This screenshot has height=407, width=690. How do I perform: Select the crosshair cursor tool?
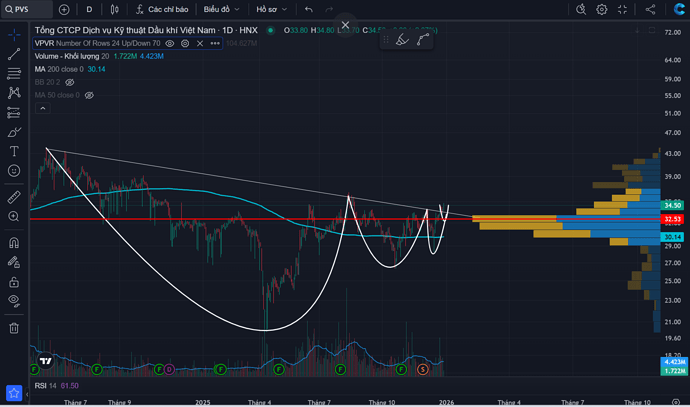pos(14,34)
